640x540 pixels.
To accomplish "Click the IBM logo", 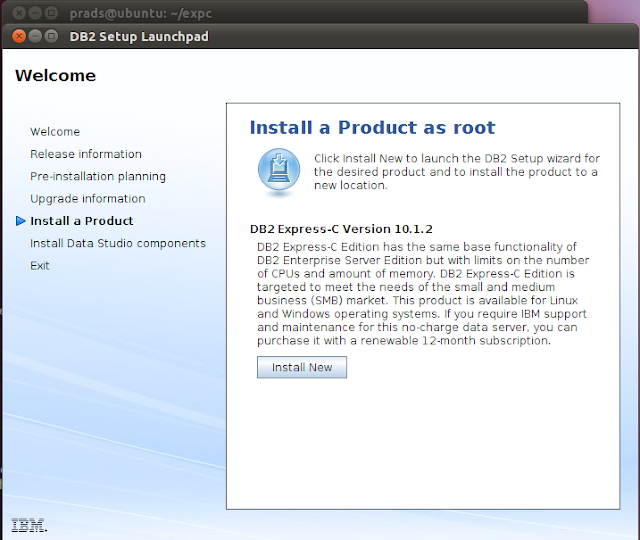I will click(29, 525).
